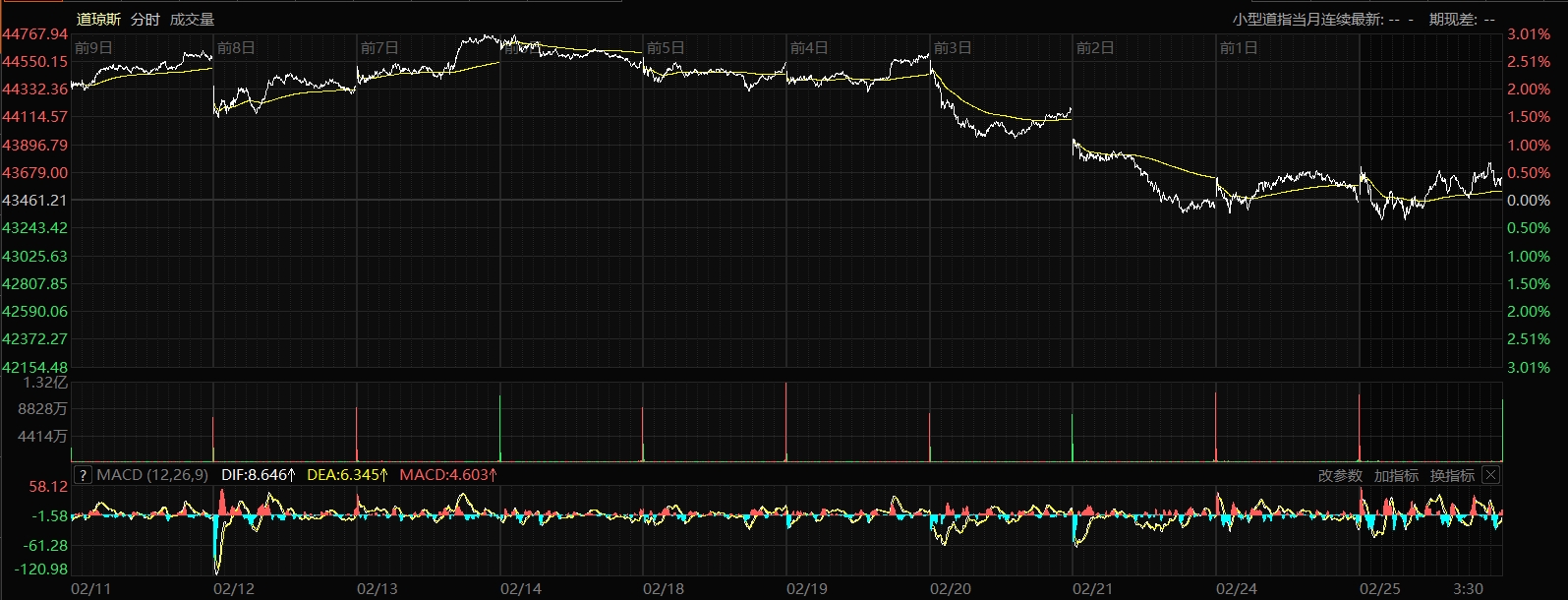1568x600 pixels.
Task: Click the -61.28 MACD axis value
Action: coord(45,545)
